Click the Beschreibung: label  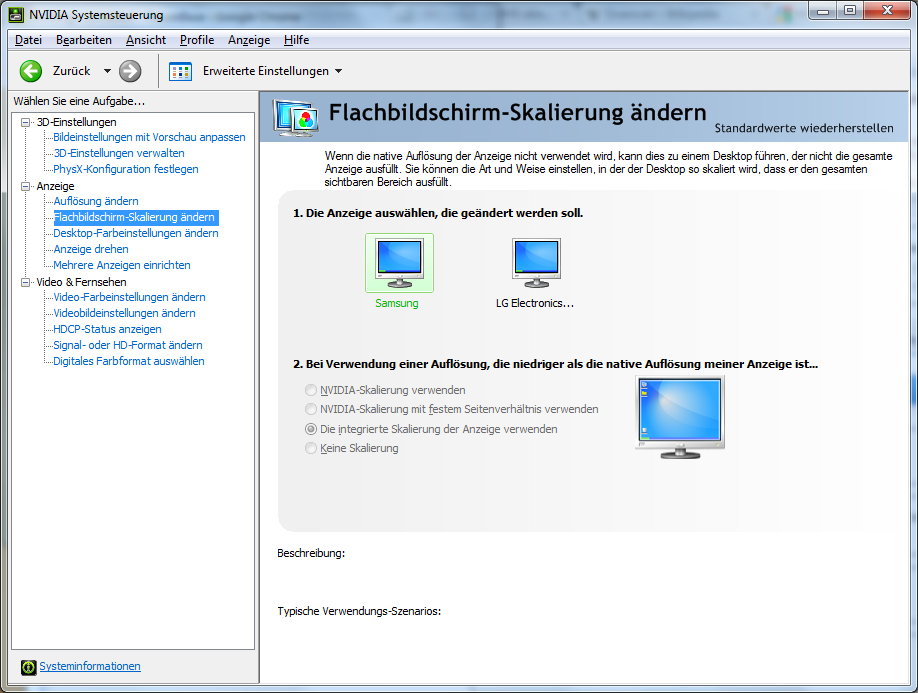pos(311,553)
